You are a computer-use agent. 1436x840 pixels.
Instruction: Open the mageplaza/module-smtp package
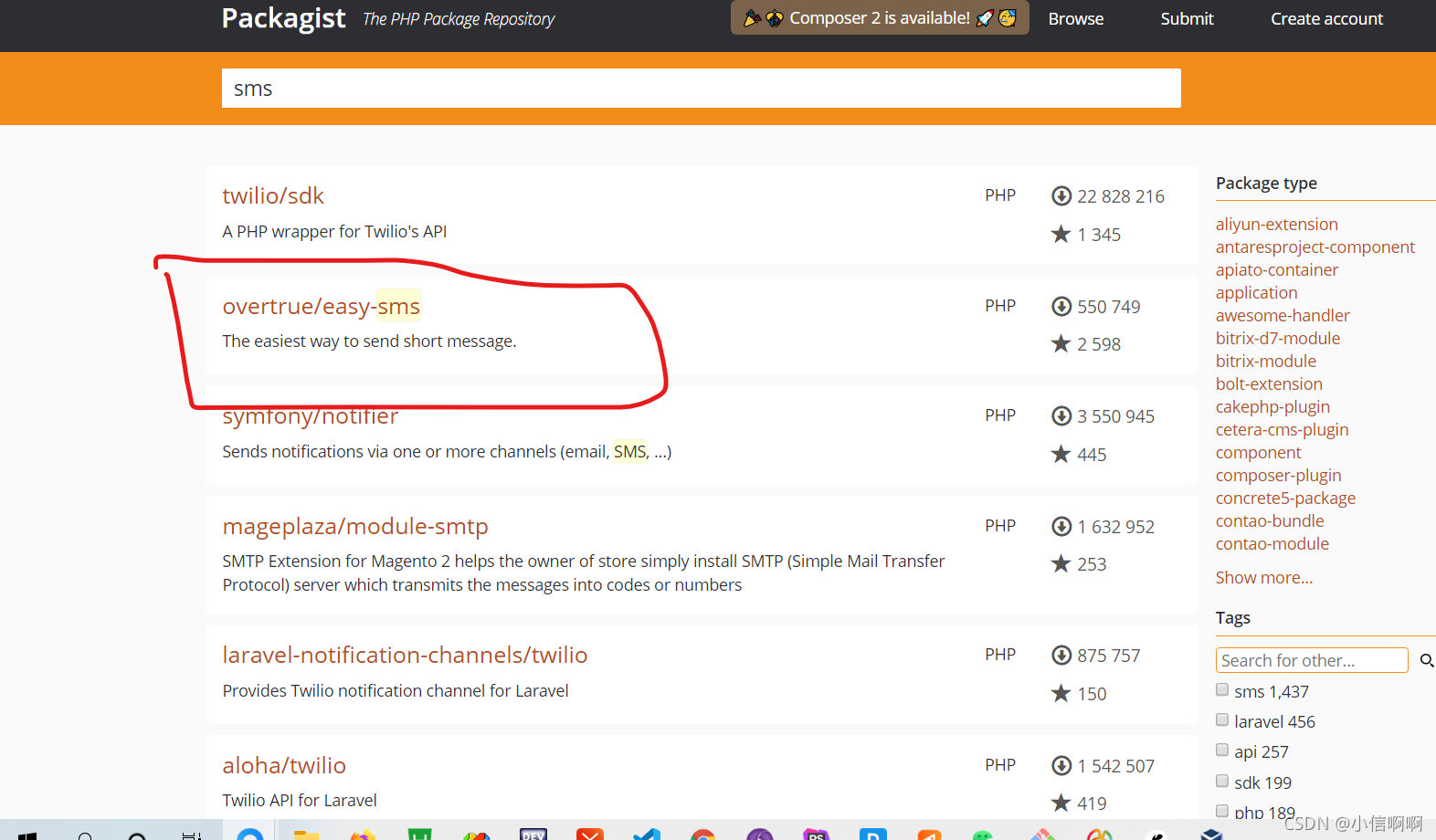(355, 527)
